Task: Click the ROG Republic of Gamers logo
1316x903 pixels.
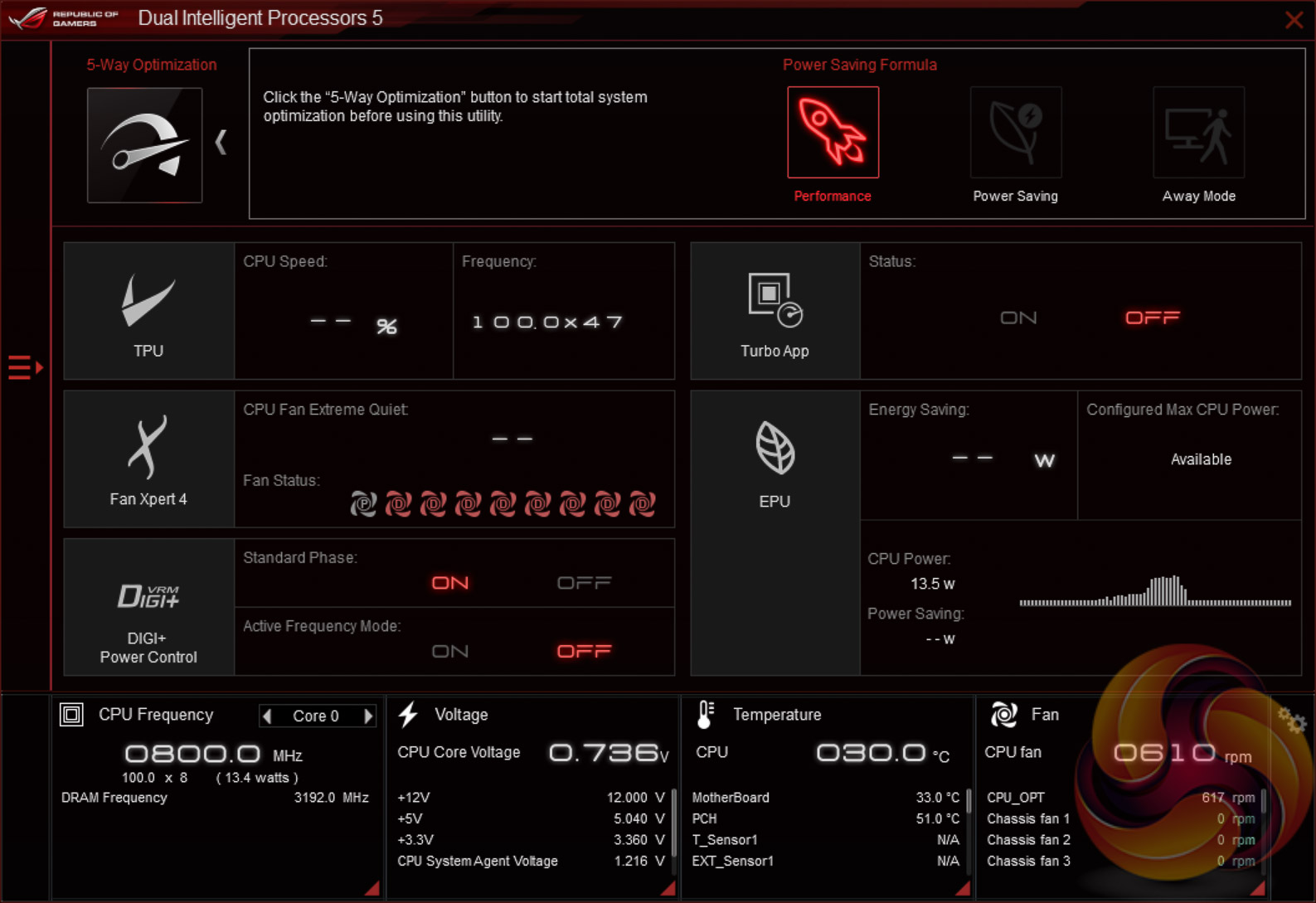Action: 63,17
